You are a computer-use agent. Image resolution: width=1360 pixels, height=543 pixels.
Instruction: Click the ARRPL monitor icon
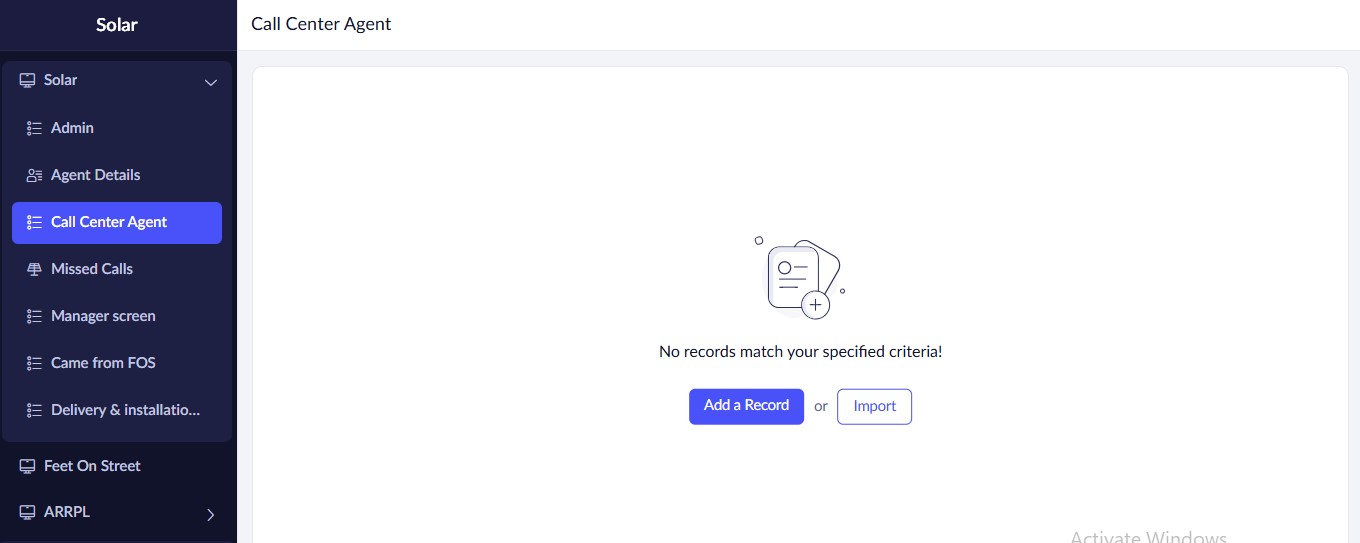[27, 512]
